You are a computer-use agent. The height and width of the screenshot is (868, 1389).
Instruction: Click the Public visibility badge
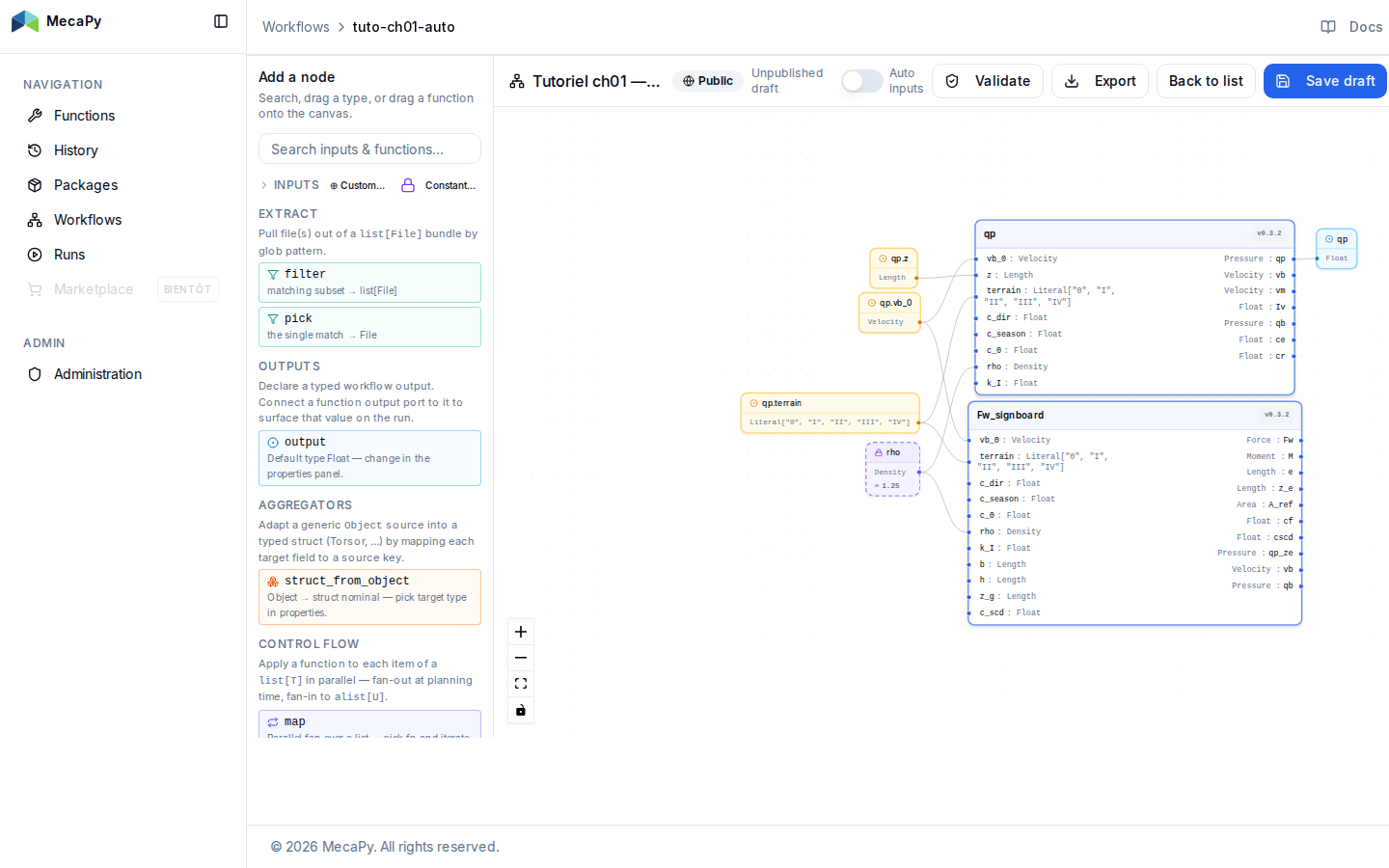708,81
